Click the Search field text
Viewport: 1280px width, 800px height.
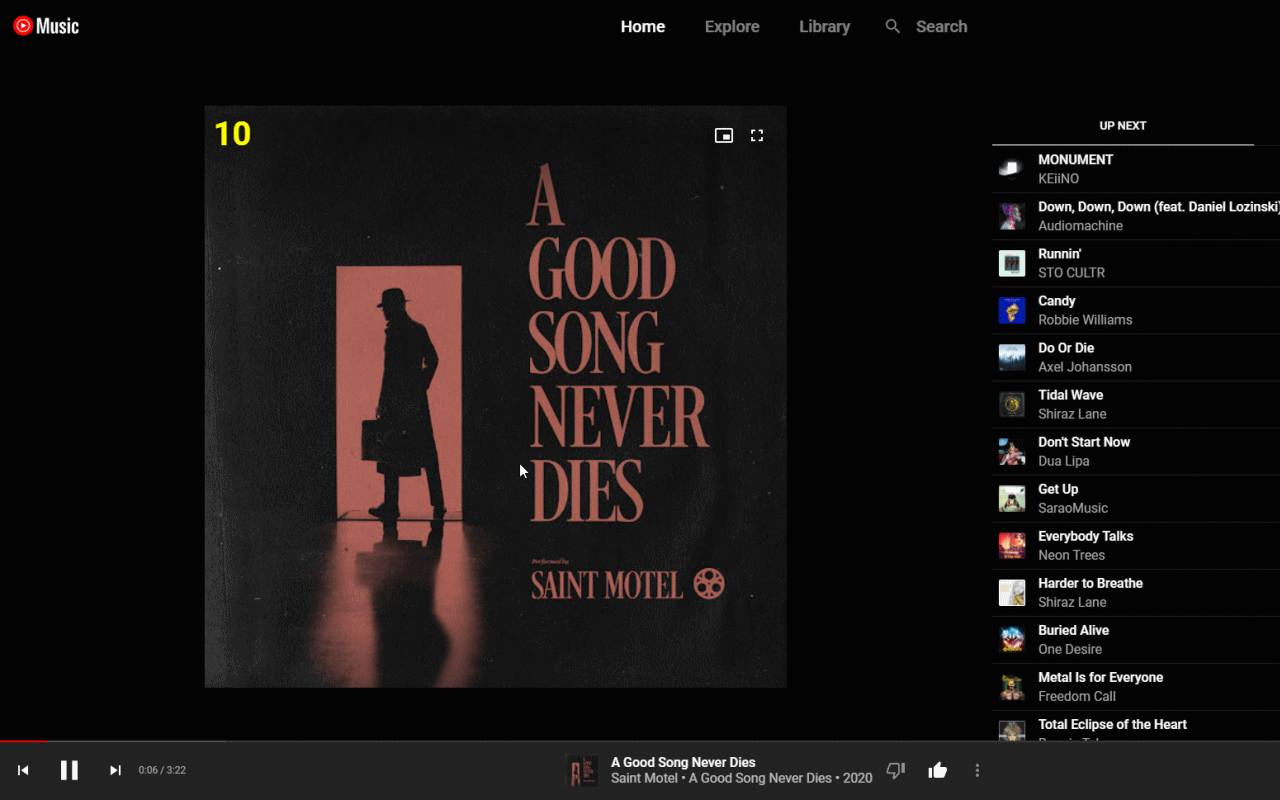point(941,27)
